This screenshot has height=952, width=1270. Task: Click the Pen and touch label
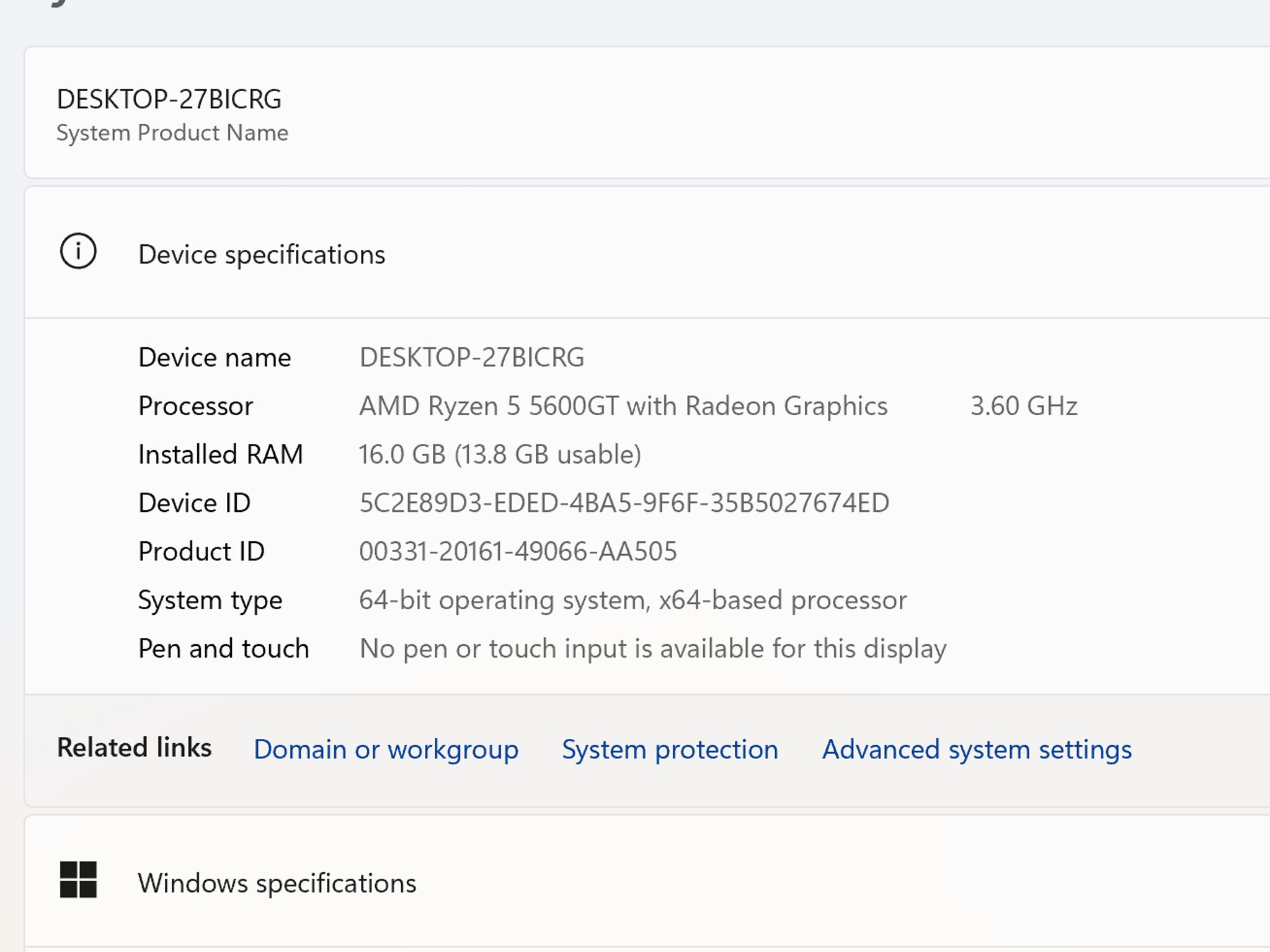[x=223, y=648]
